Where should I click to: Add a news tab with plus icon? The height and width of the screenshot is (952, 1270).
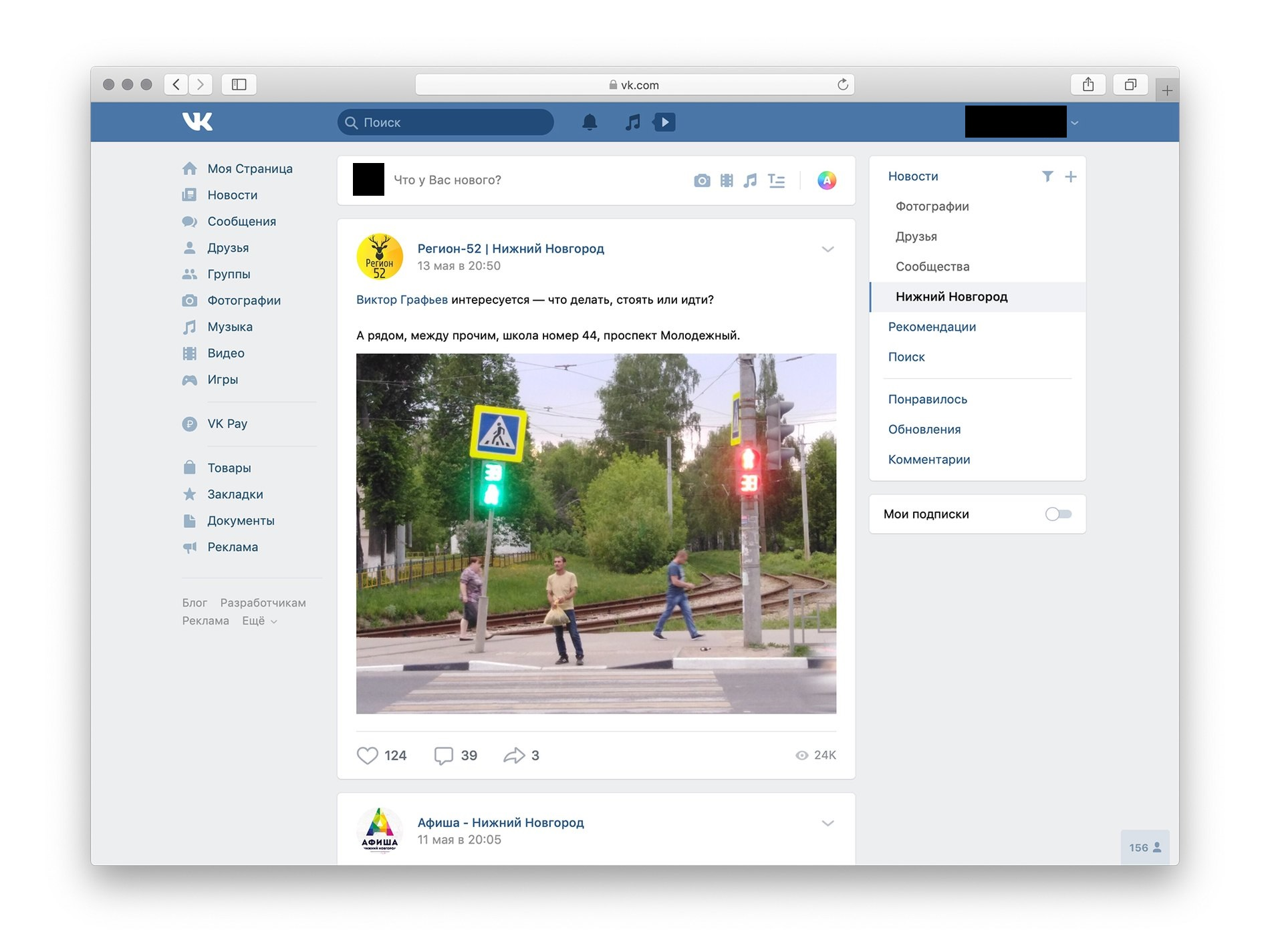[1071, 176]
